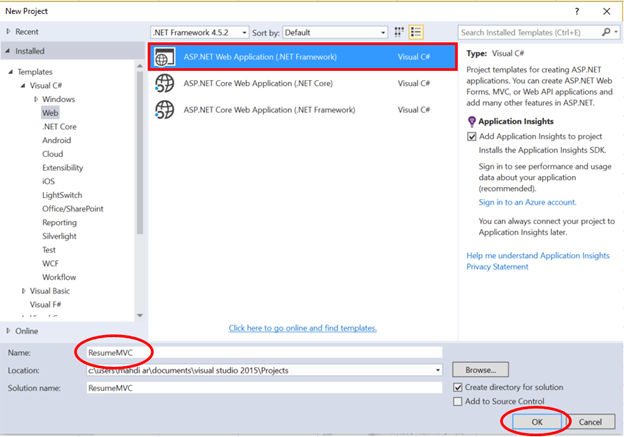
Task: Open the Location path dropdown
Action: pos(437,370)
